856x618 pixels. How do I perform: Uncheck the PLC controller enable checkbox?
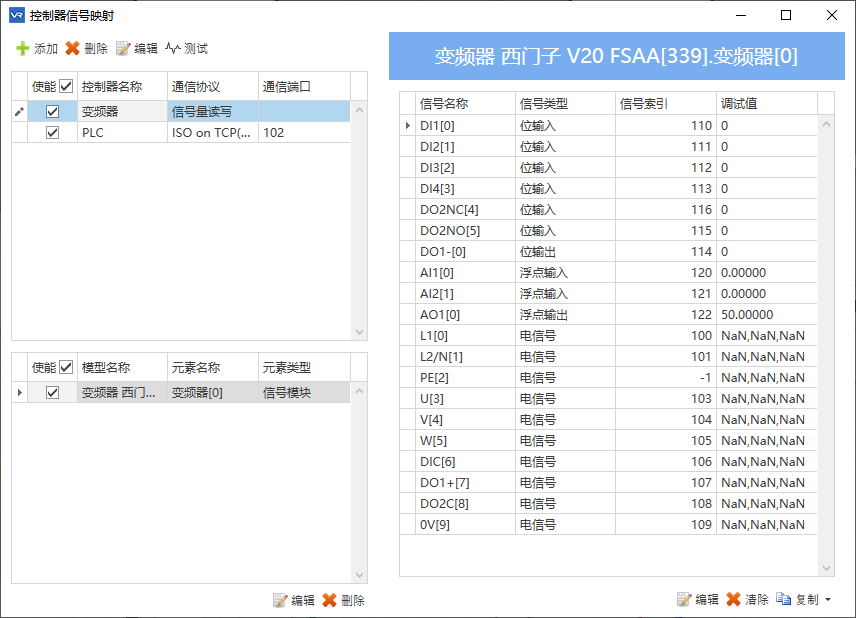[52, 133]
